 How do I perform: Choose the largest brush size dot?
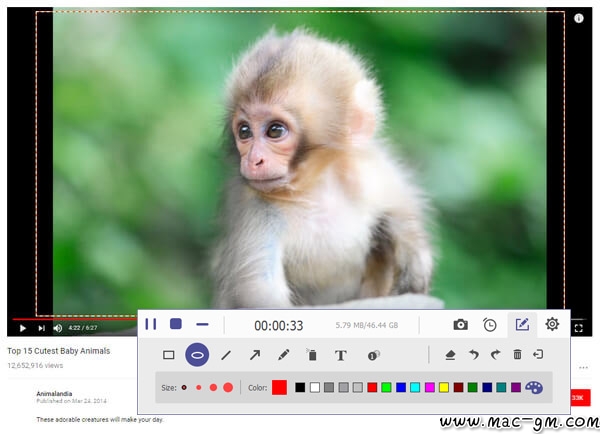click(228, 387)
